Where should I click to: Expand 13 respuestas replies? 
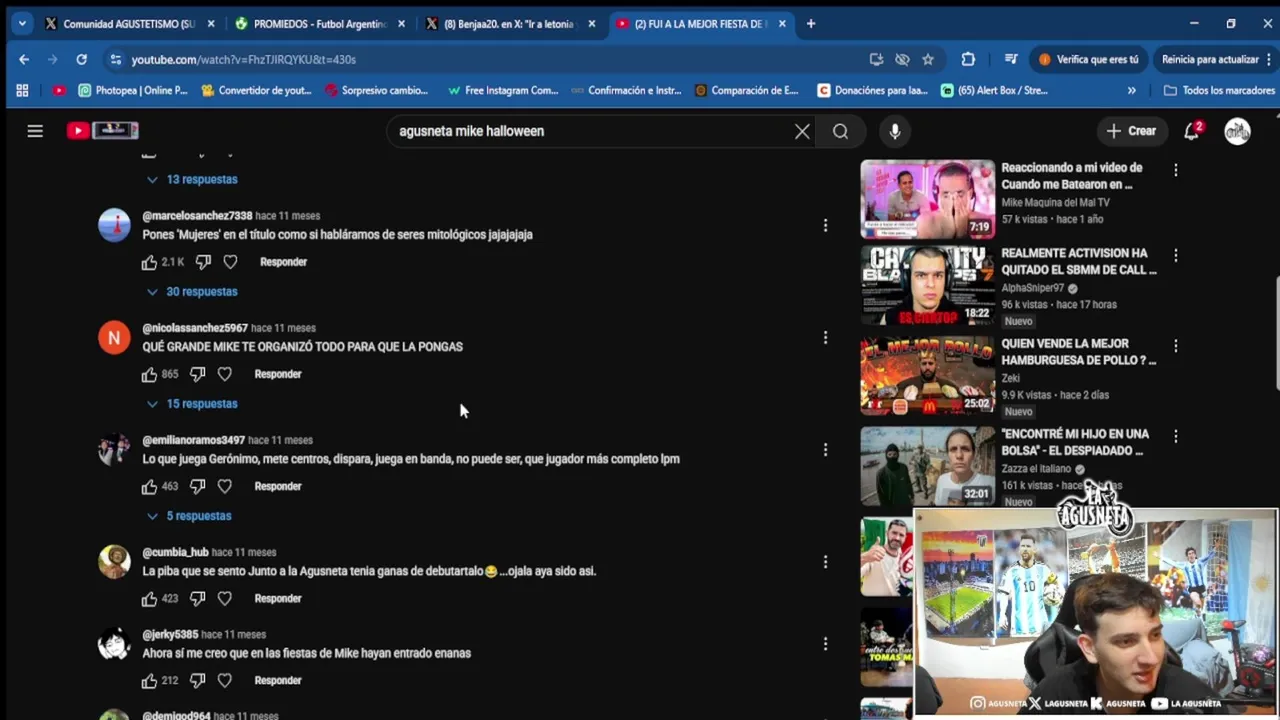click(x=192, y=179)
